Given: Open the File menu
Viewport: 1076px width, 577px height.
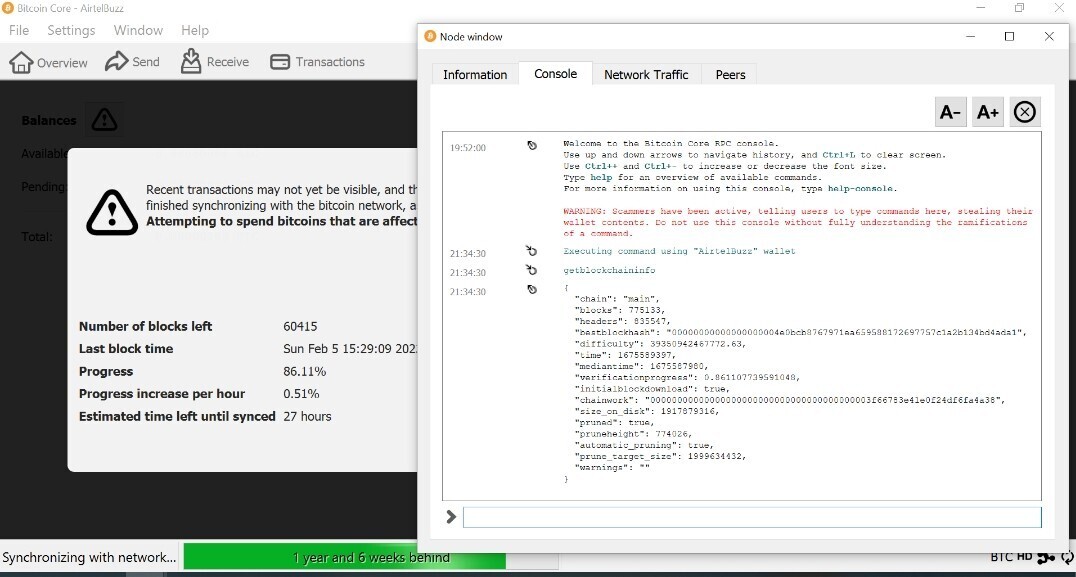Looking at the screenshot, I should [x=19, y=30].
